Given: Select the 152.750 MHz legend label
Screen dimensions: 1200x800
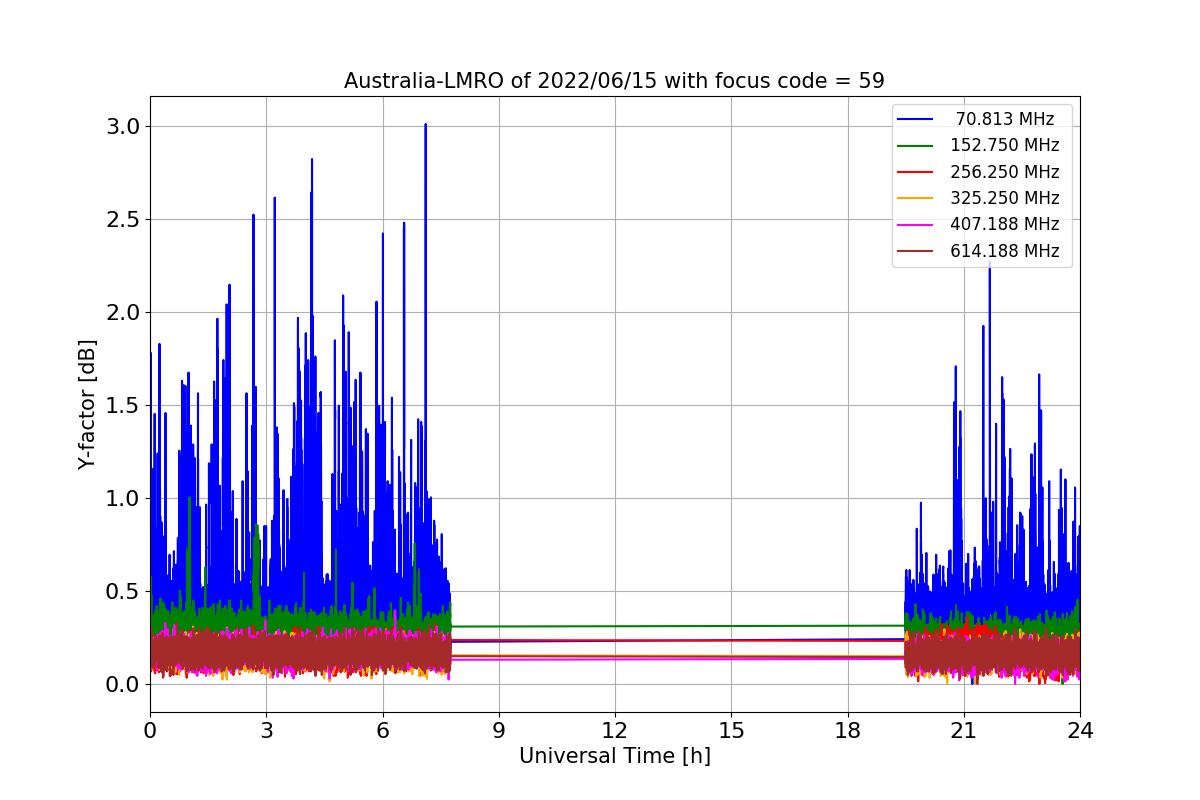Looking at the screenshot, I should (x=1005, y=145).
